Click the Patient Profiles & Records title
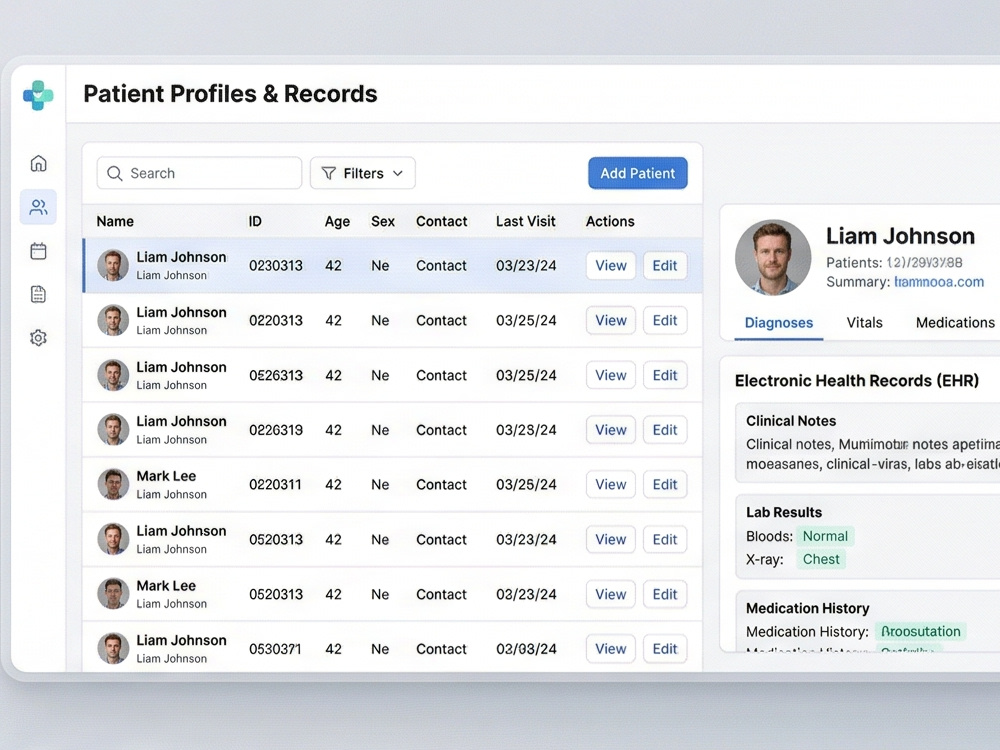 click(x=230, y=94)
